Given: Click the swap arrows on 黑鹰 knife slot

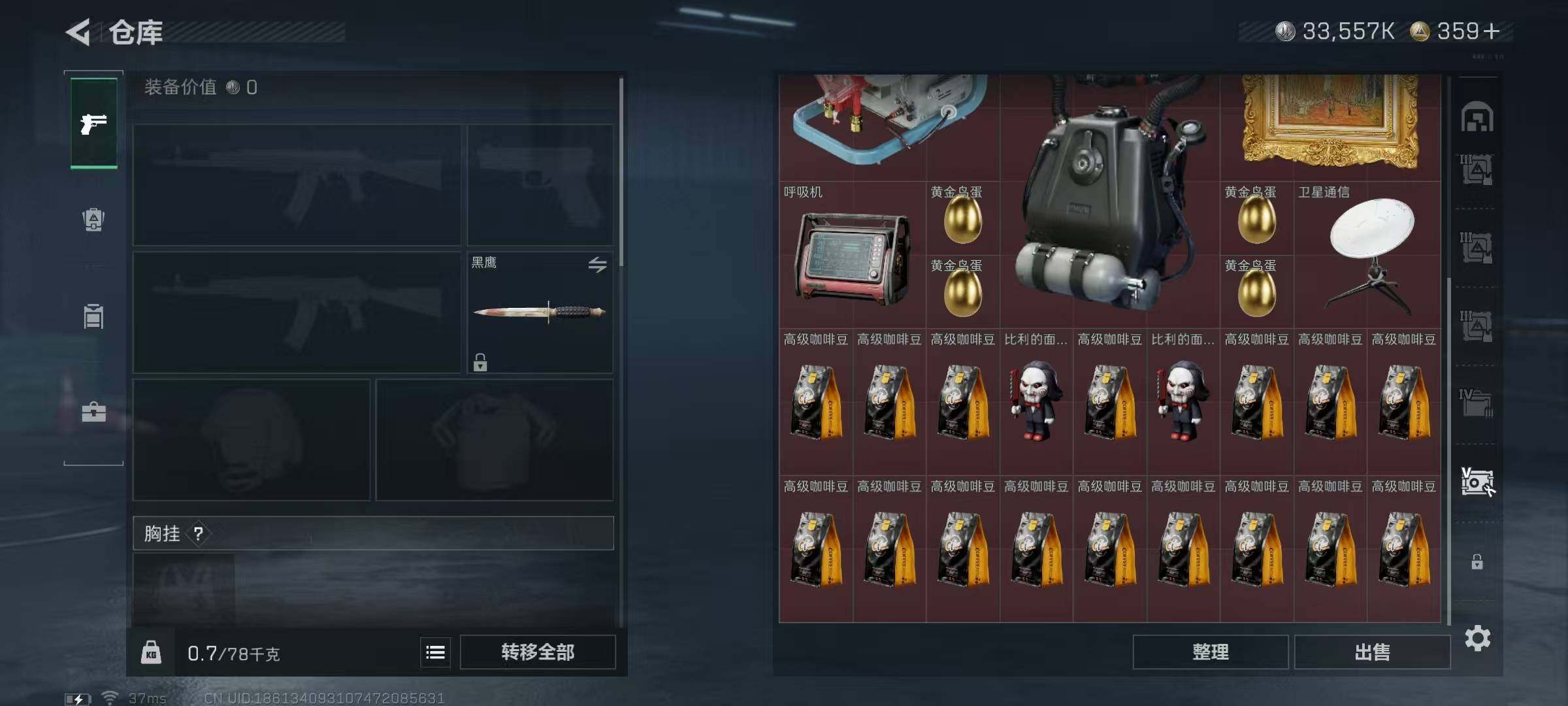Looking at the screenshot, I should click(x=597, y=265).
